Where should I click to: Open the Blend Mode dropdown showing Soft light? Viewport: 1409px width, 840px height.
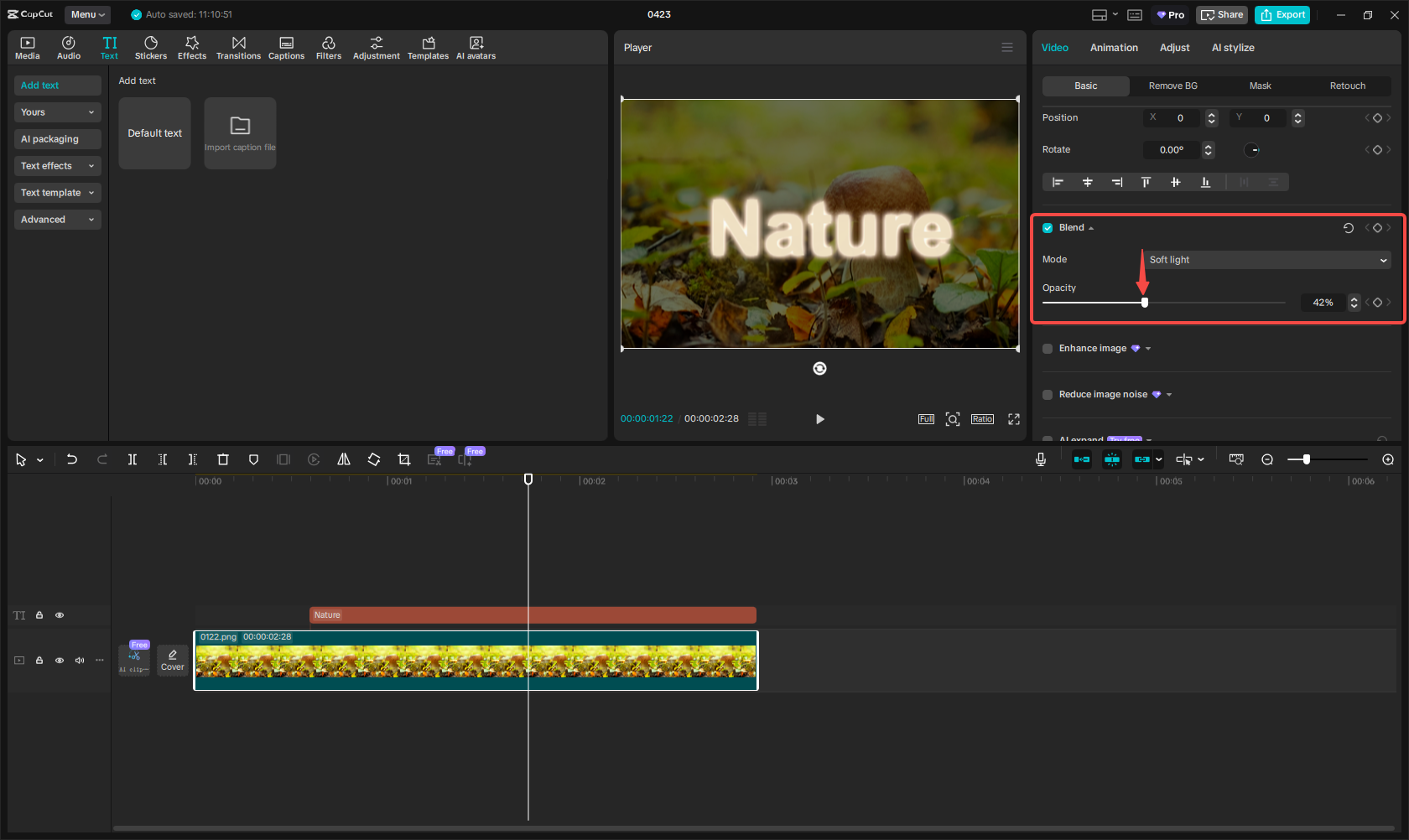[x=1267, y=260]
